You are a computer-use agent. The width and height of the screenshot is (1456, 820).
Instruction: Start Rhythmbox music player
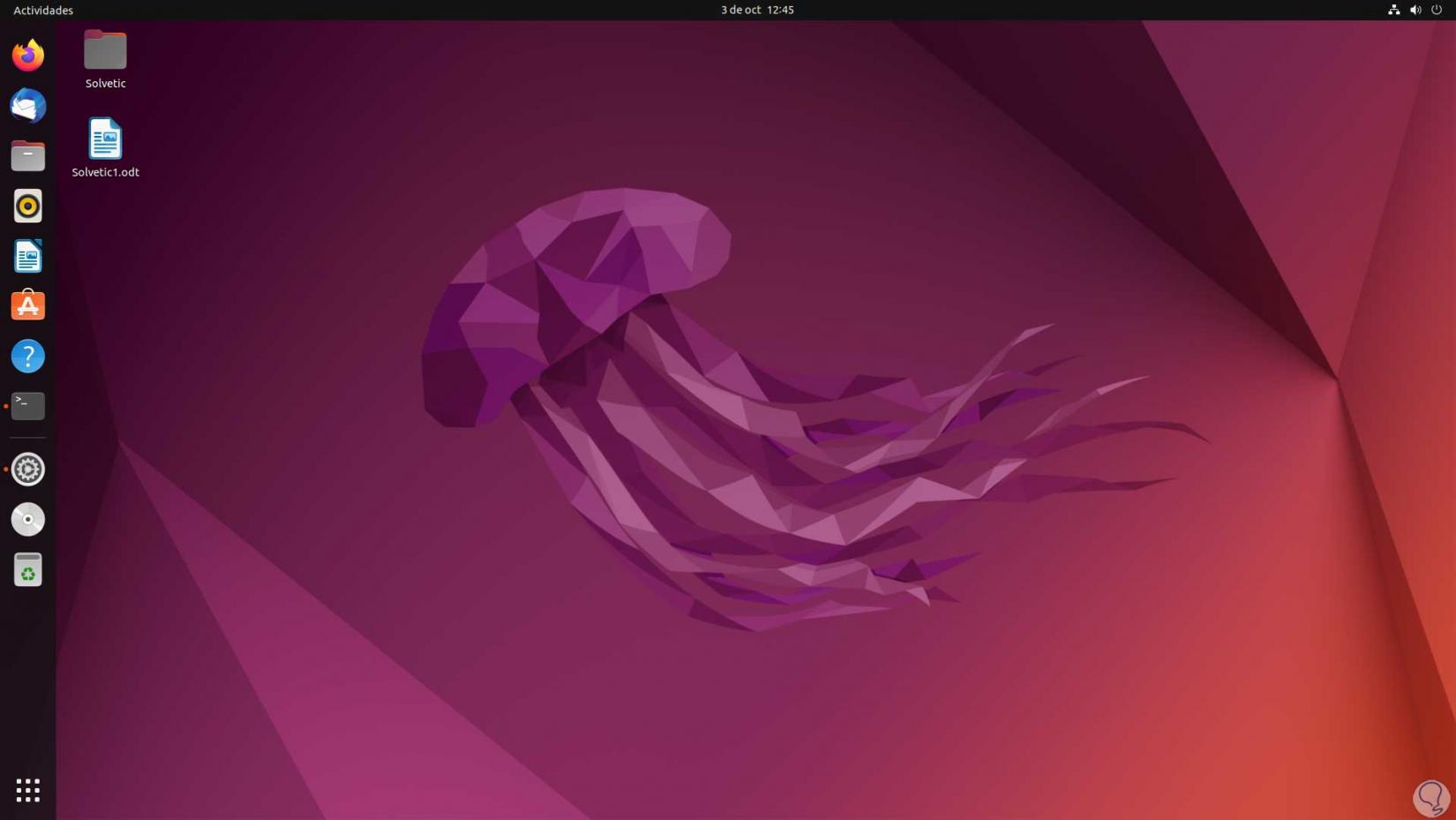pyautogui.click(x=27, y=206)
